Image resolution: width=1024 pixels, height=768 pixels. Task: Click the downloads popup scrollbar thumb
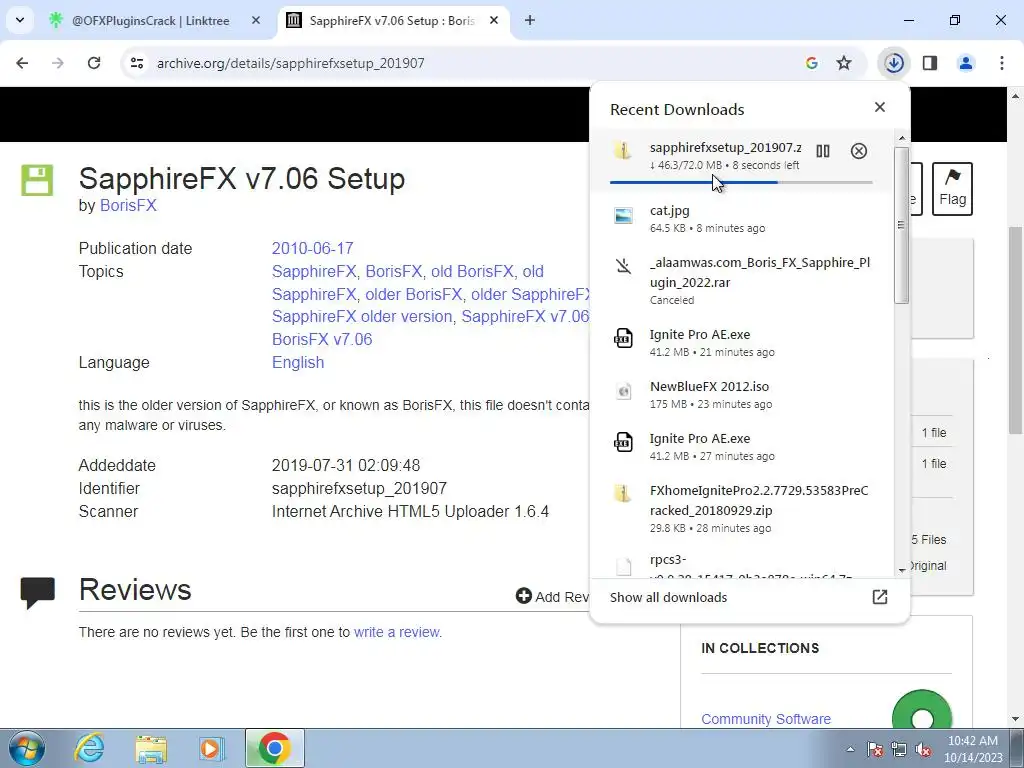pos(901,225)
